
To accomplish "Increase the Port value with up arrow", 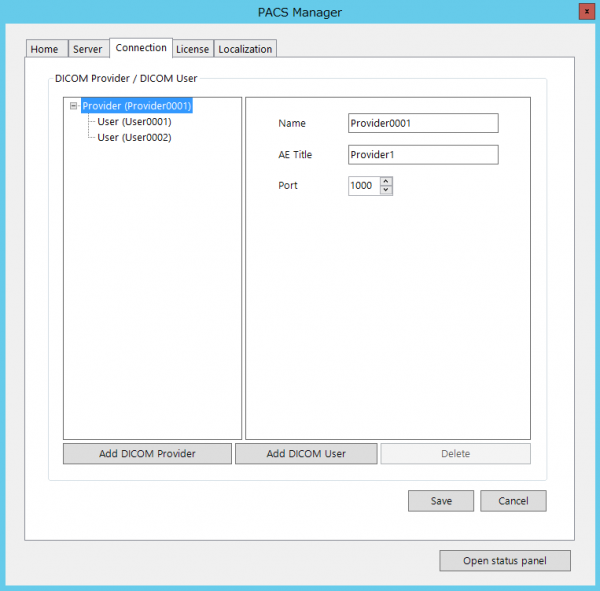I will tap(386, 181).
